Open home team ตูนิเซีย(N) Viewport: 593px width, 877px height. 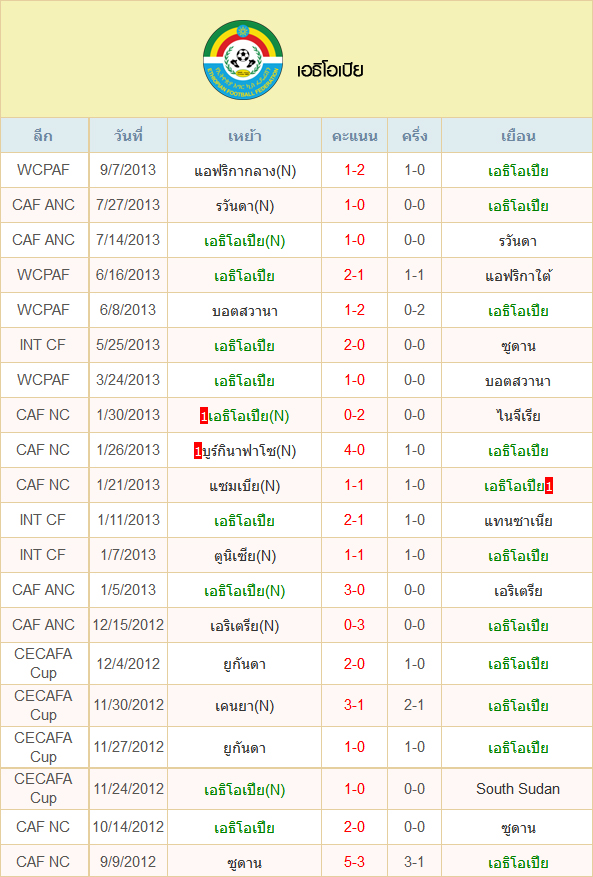(x=245, y=557)
